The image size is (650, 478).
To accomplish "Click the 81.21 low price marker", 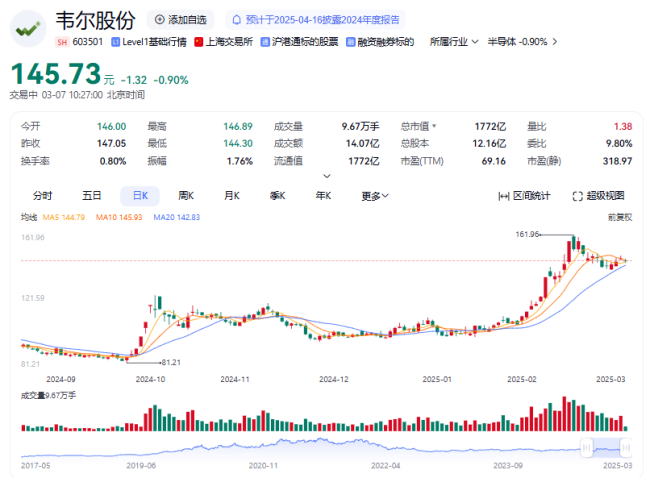I will [171, 362].
